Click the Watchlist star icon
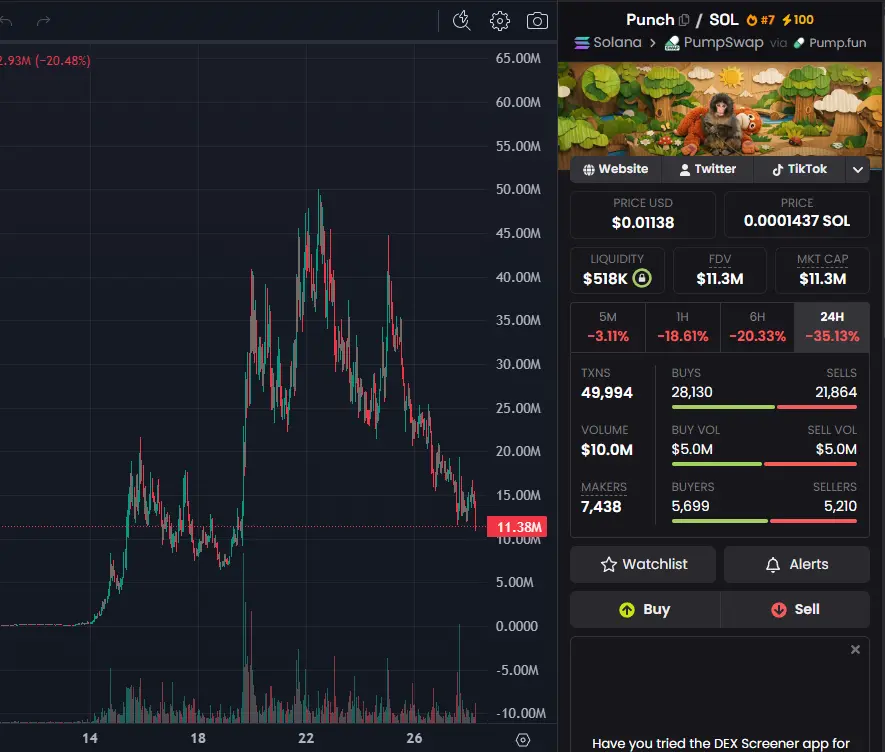 coord(608,565)
